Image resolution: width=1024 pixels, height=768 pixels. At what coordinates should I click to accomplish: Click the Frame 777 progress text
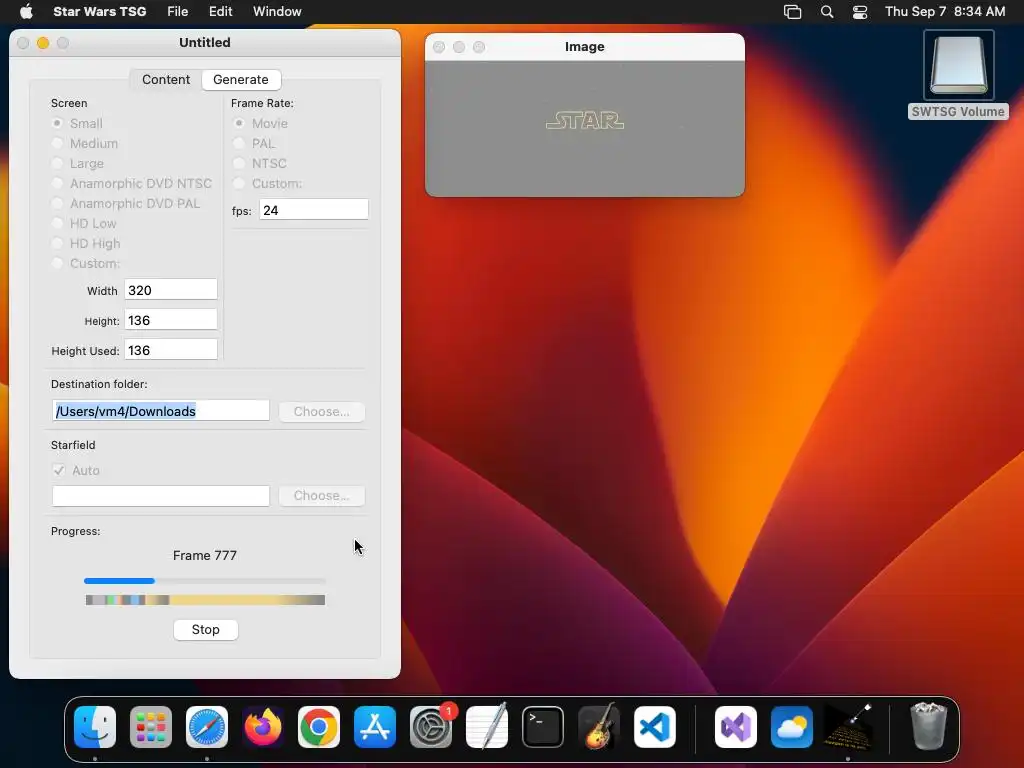point(205,556)
